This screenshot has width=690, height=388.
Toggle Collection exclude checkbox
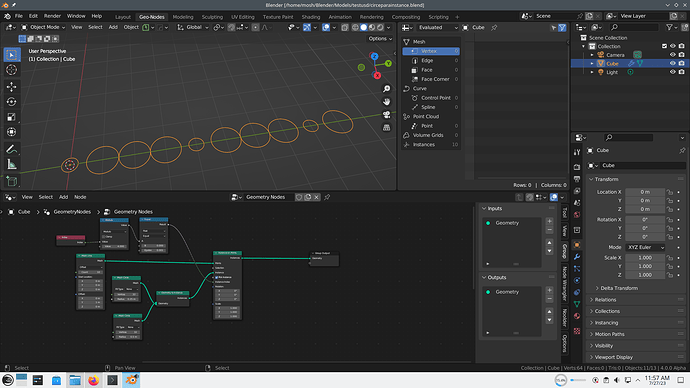[x=664, y=46]
